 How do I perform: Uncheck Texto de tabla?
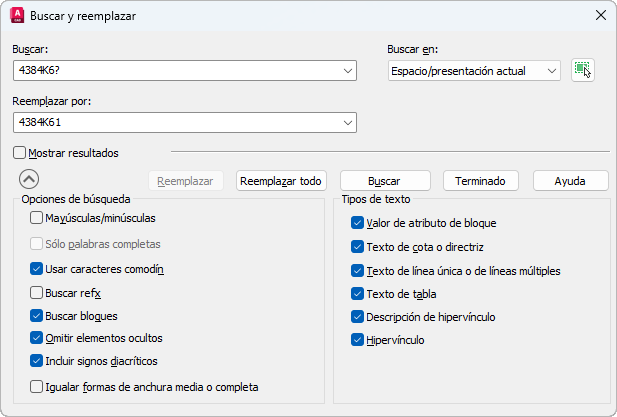pyautogui.click(x=358, y=294)
